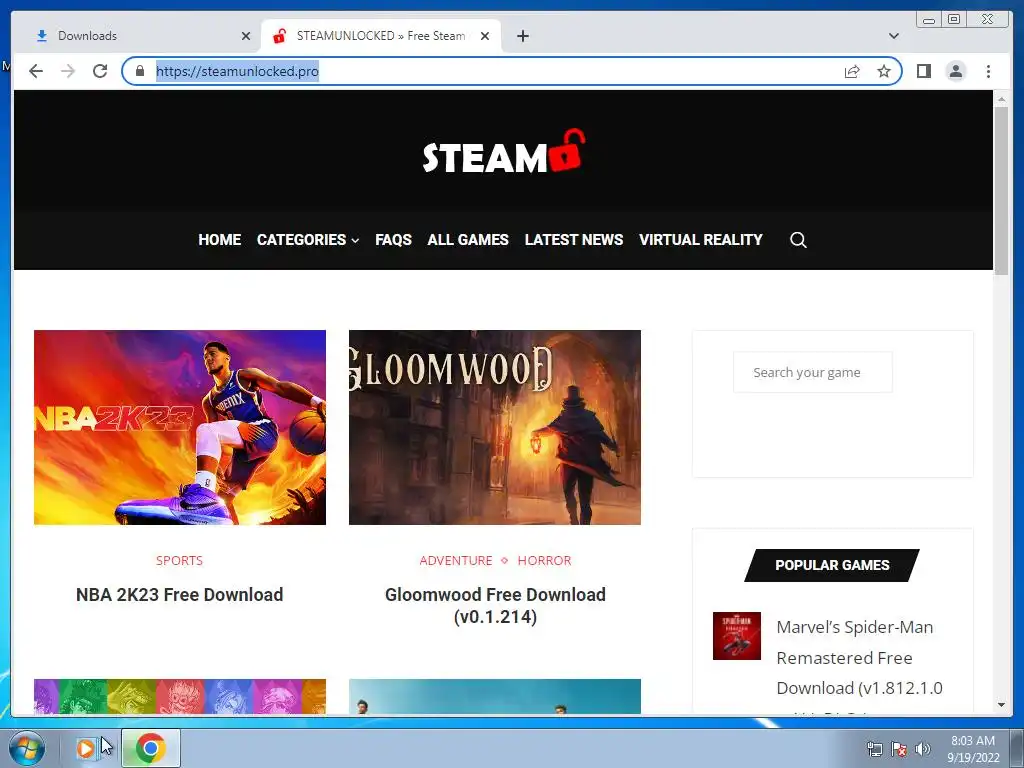Expand the CATEGORIES dropdown menu
This screenshot has width=1024, height=768.
coord(308,240)
